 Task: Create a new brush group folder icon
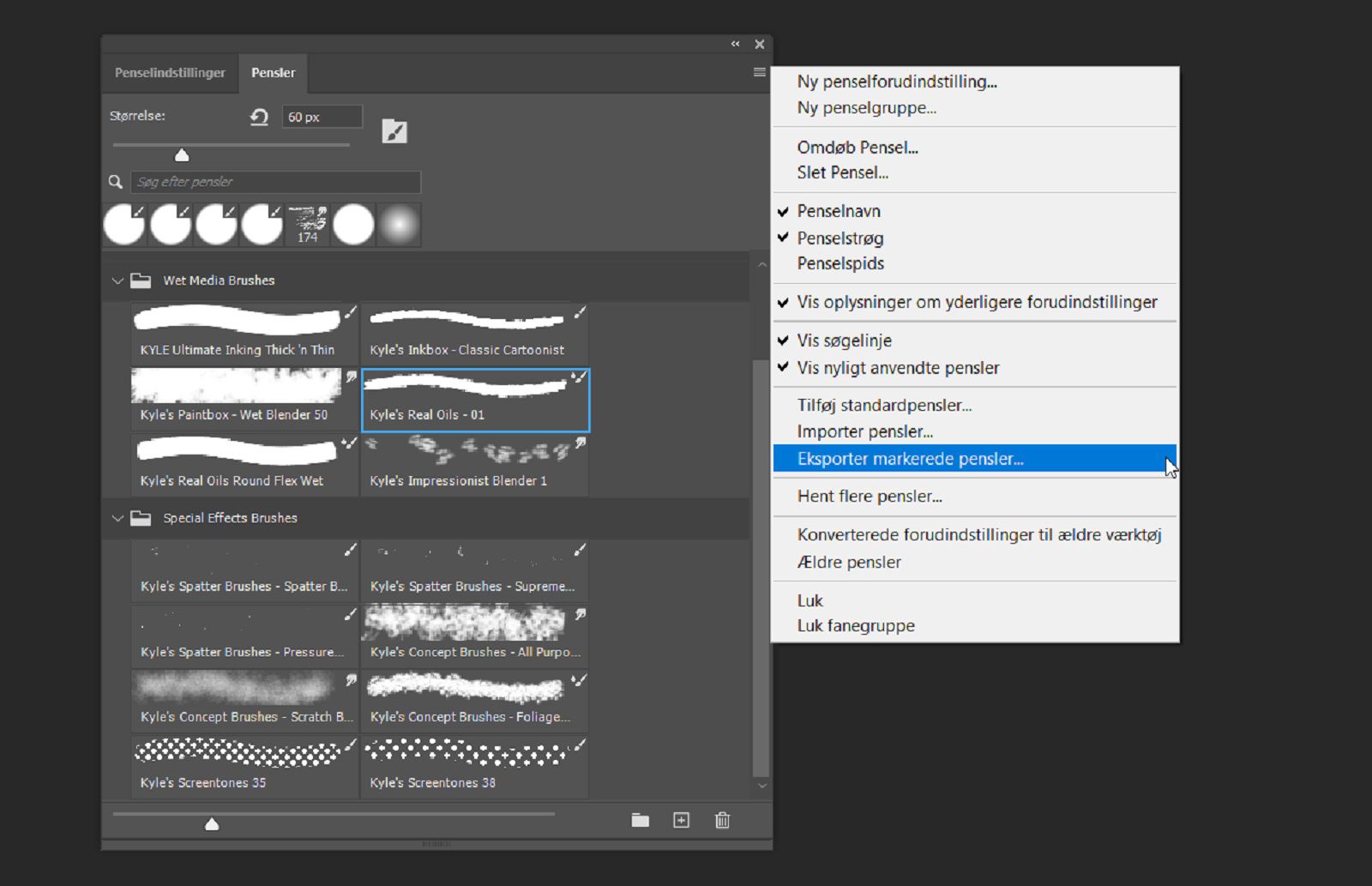pyautogui.click(x=641, y=821)
